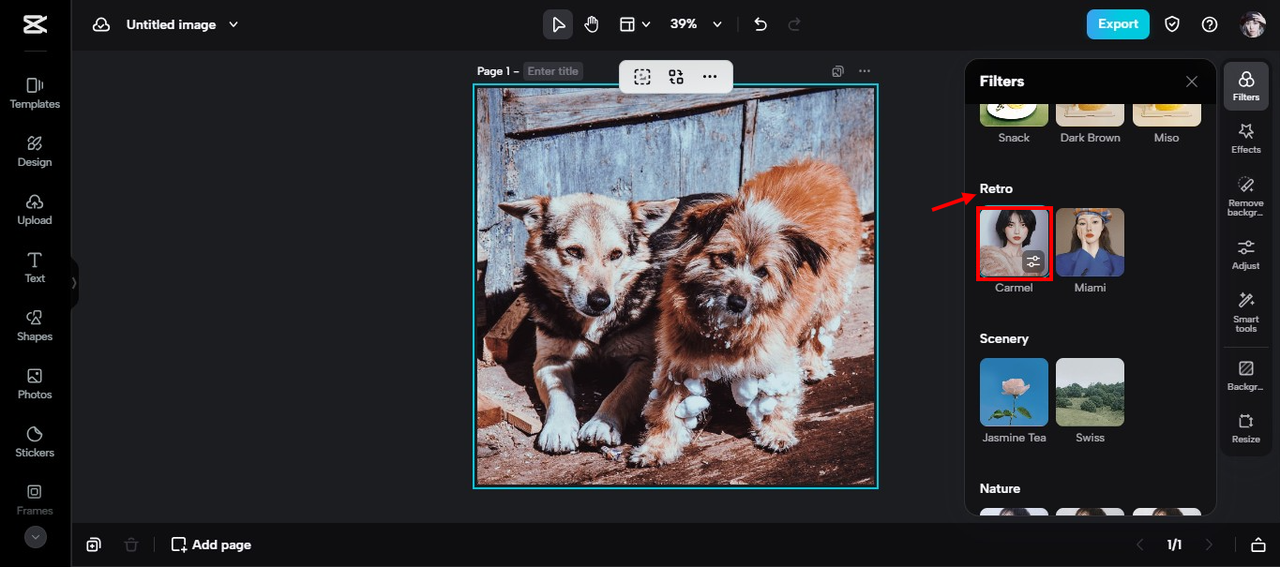Expand more sidebar items with down chevron
1280x567 pixels.
35,537
